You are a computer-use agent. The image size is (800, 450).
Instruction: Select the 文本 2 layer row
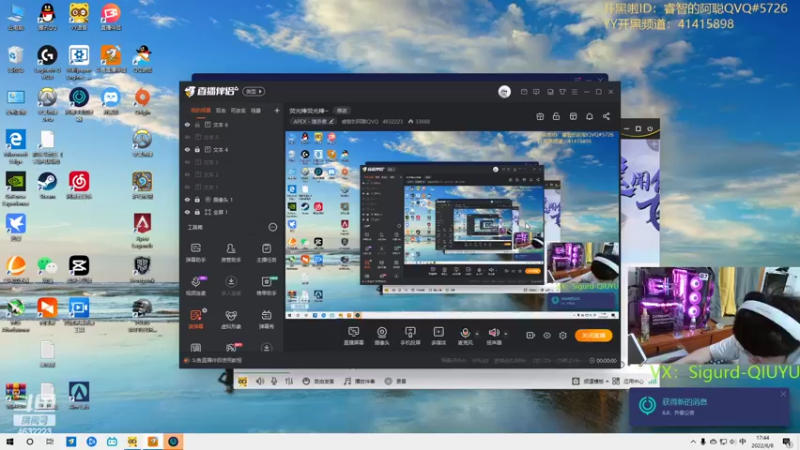(232, 174)
